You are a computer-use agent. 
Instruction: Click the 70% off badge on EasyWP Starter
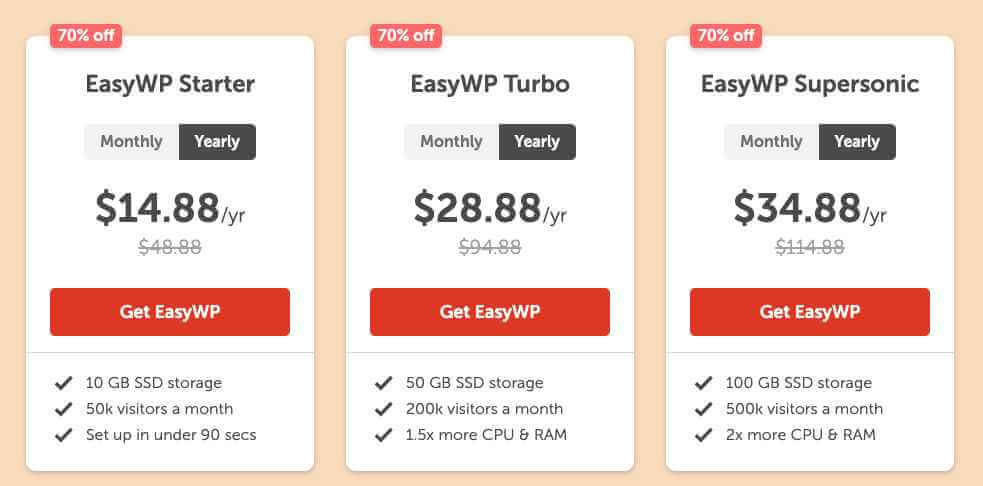[x=86, y=36]
